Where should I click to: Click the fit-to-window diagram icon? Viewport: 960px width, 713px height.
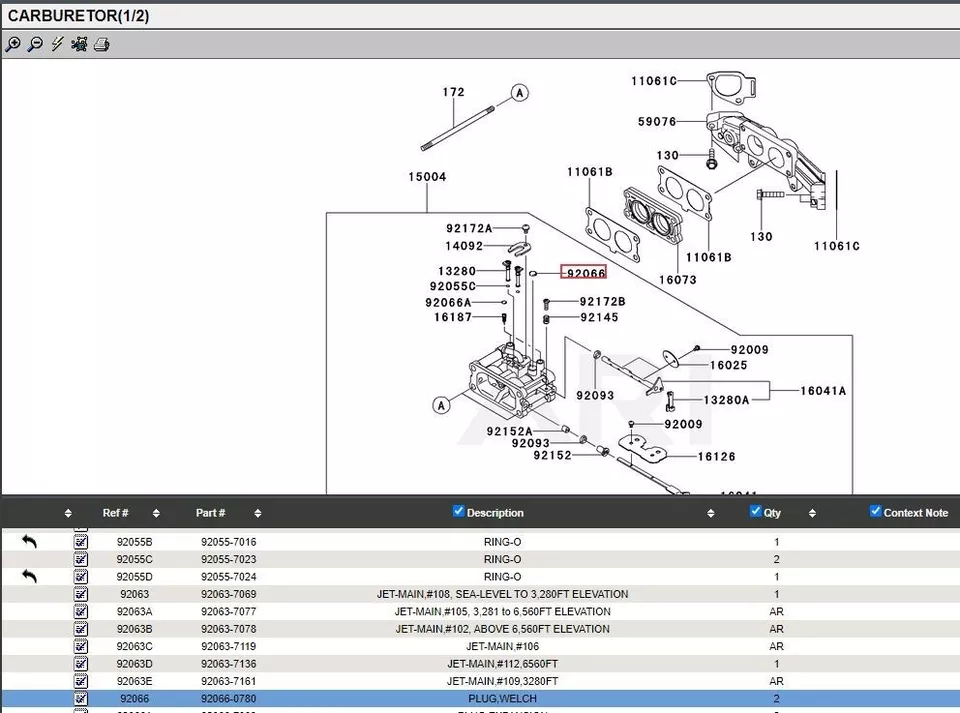79,44
